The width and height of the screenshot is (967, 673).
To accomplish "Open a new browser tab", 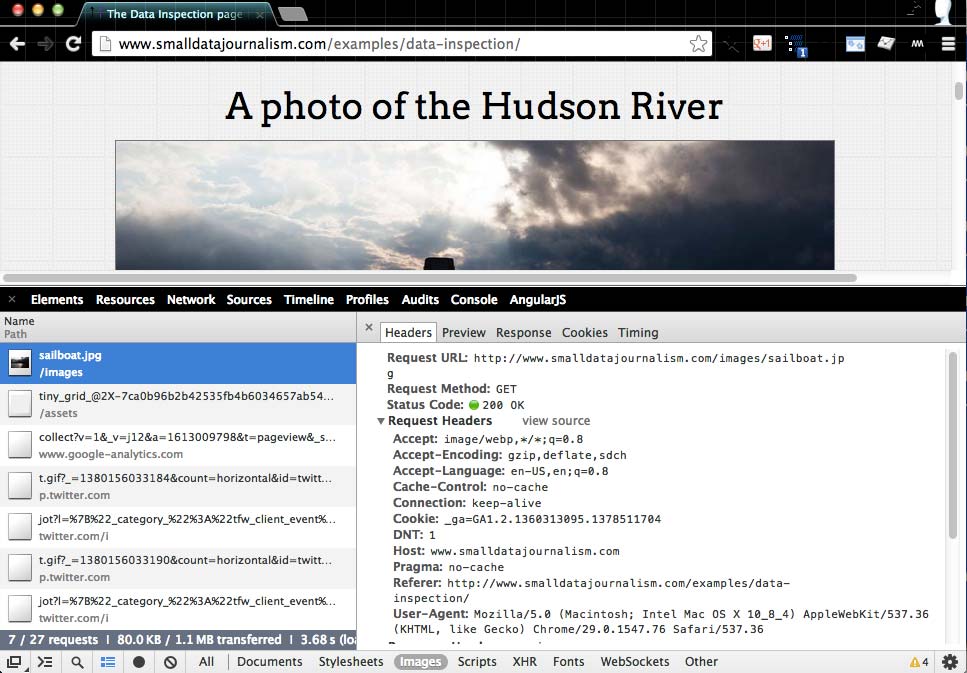I will coord(292,14).
